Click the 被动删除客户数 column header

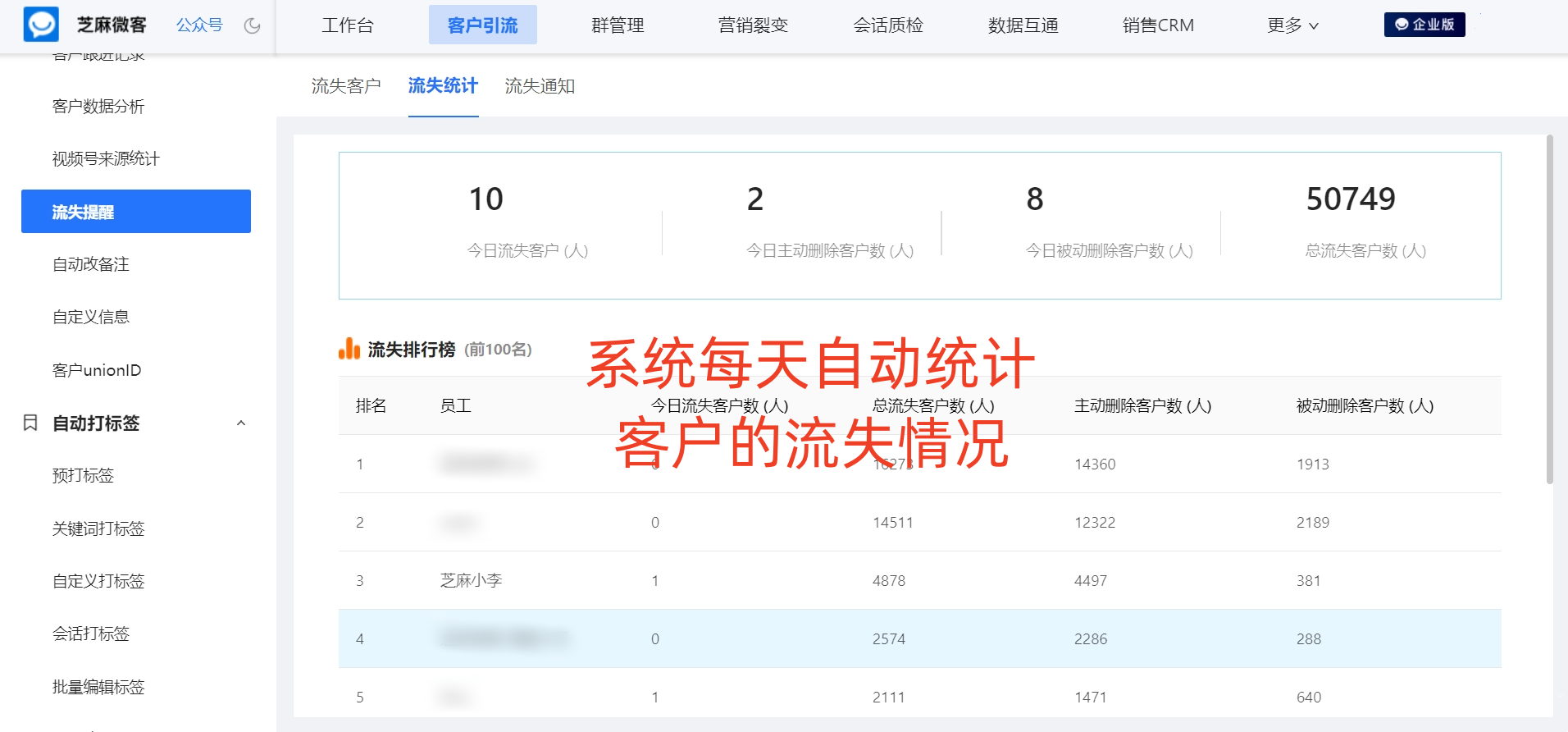point(1365,405)
